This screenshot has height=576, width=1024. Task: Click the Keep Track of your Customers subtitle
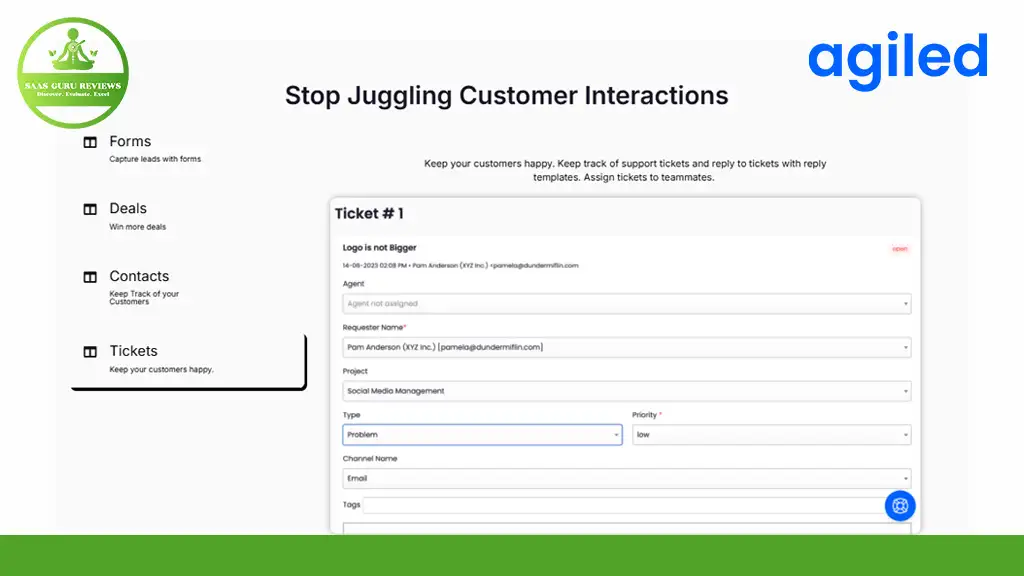click(144, 298)
